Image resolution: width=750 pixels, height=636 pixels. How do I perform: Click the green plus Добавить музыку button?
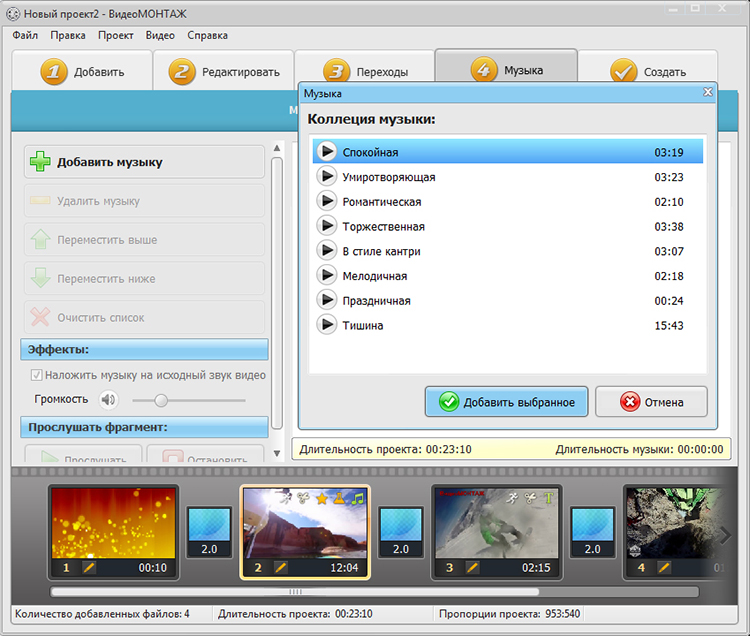(144, 162)
